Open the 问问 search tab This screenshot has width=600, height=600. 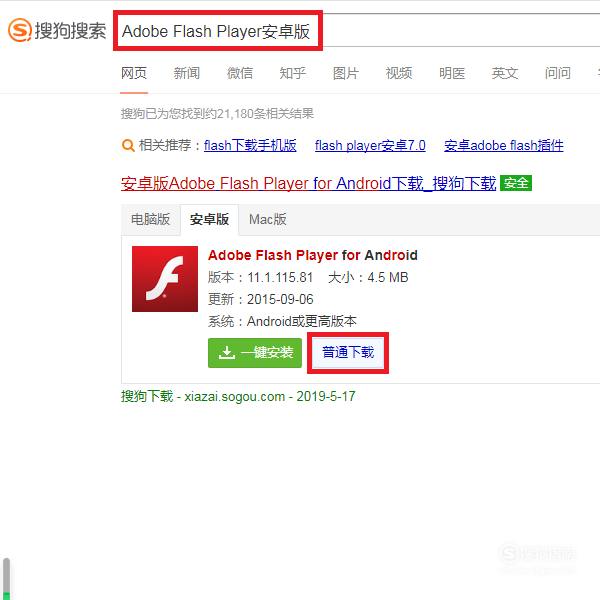tap(558, 73)
